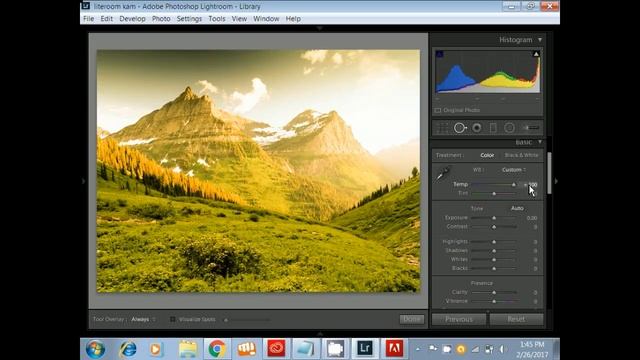Switch to Lightroom taskbar icon

tap(364, 348)
